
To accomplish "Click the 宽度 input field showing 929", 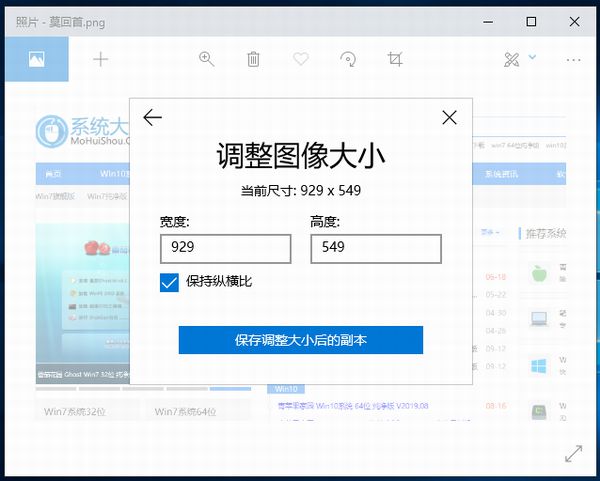I will [x=225, y=248].
